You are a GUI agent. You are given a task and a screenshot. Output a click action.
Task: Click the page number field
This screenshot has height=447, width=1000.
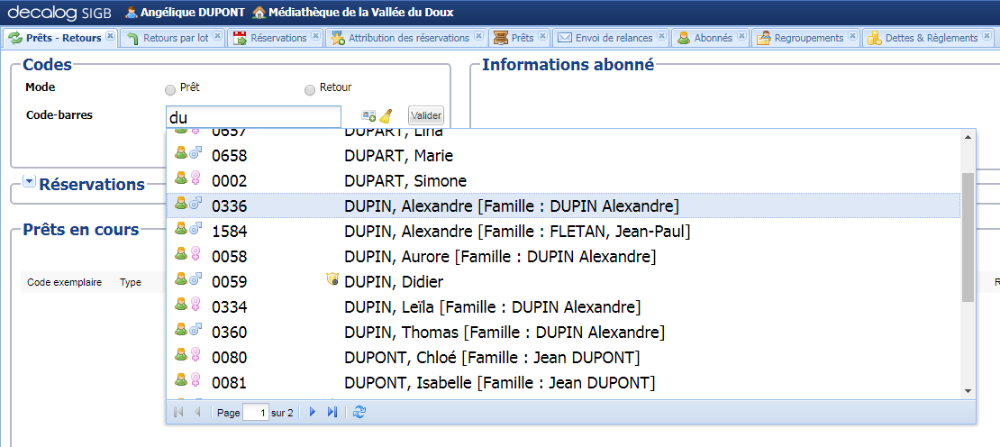coord(256,413)
